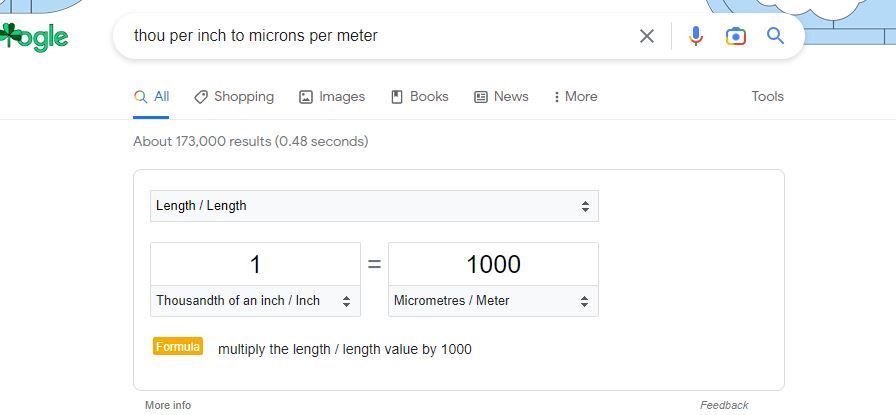
Task: Start voice search with microphone icon
Action: [695, 36]
